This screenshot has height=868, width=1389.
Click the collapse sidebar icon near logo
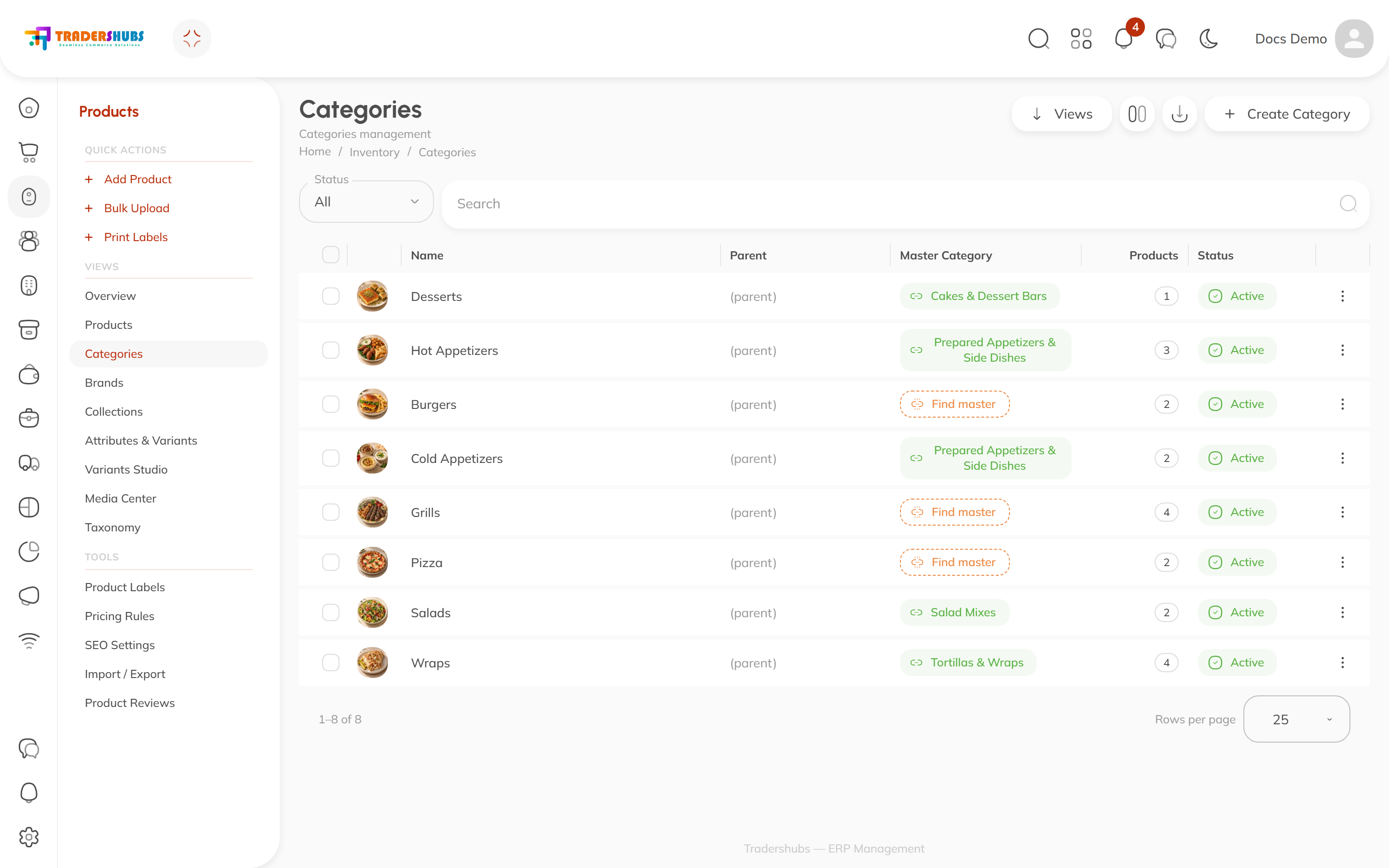coord(191,39)
